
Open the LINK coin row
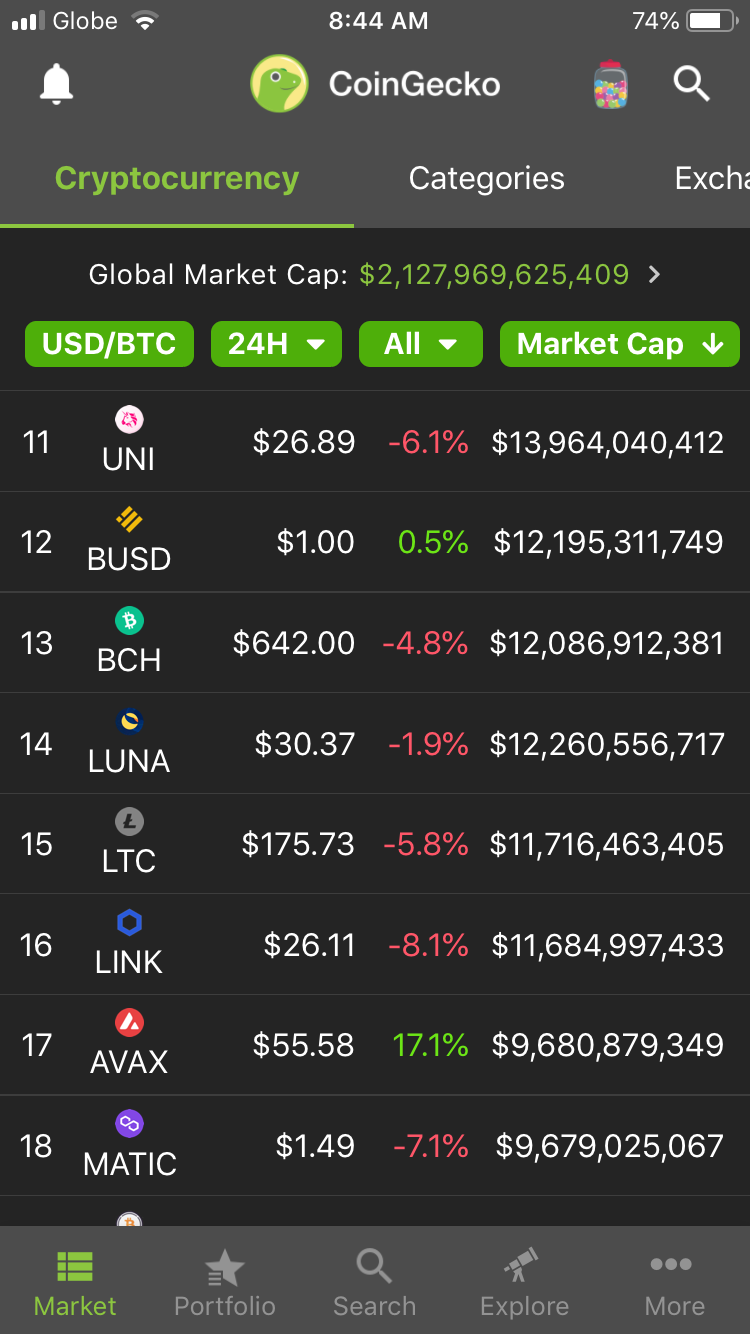point(375,944)
